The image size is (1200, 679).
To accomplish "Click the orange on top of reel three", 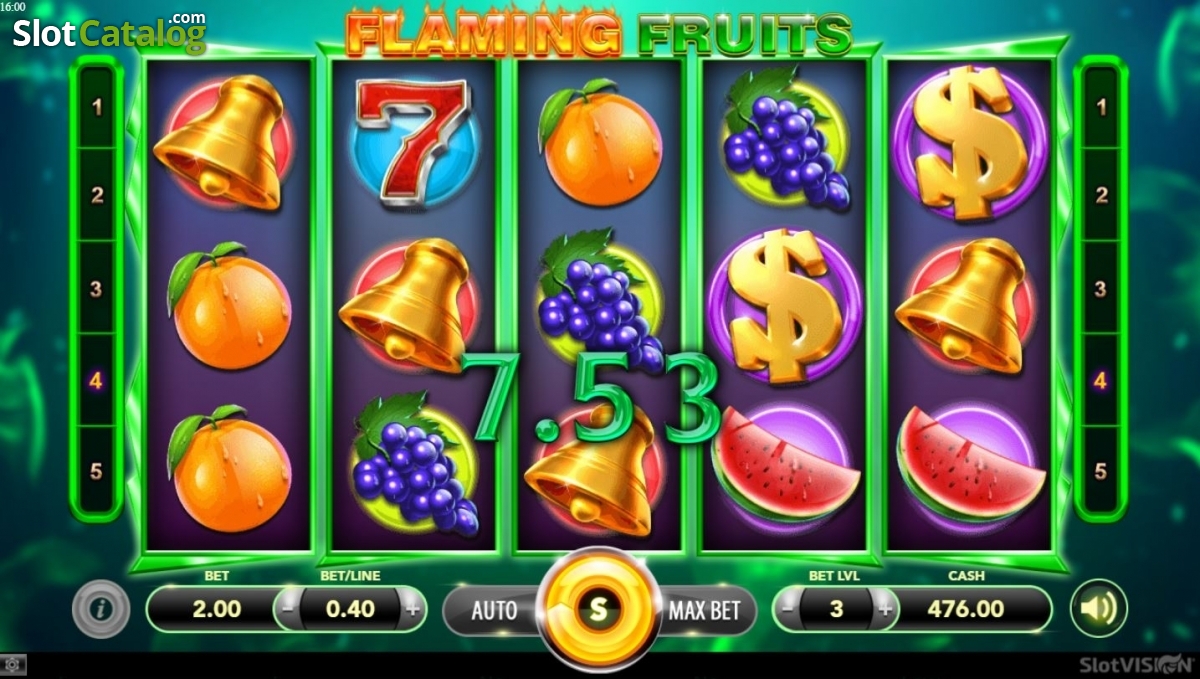I will (x=598, y=143).
